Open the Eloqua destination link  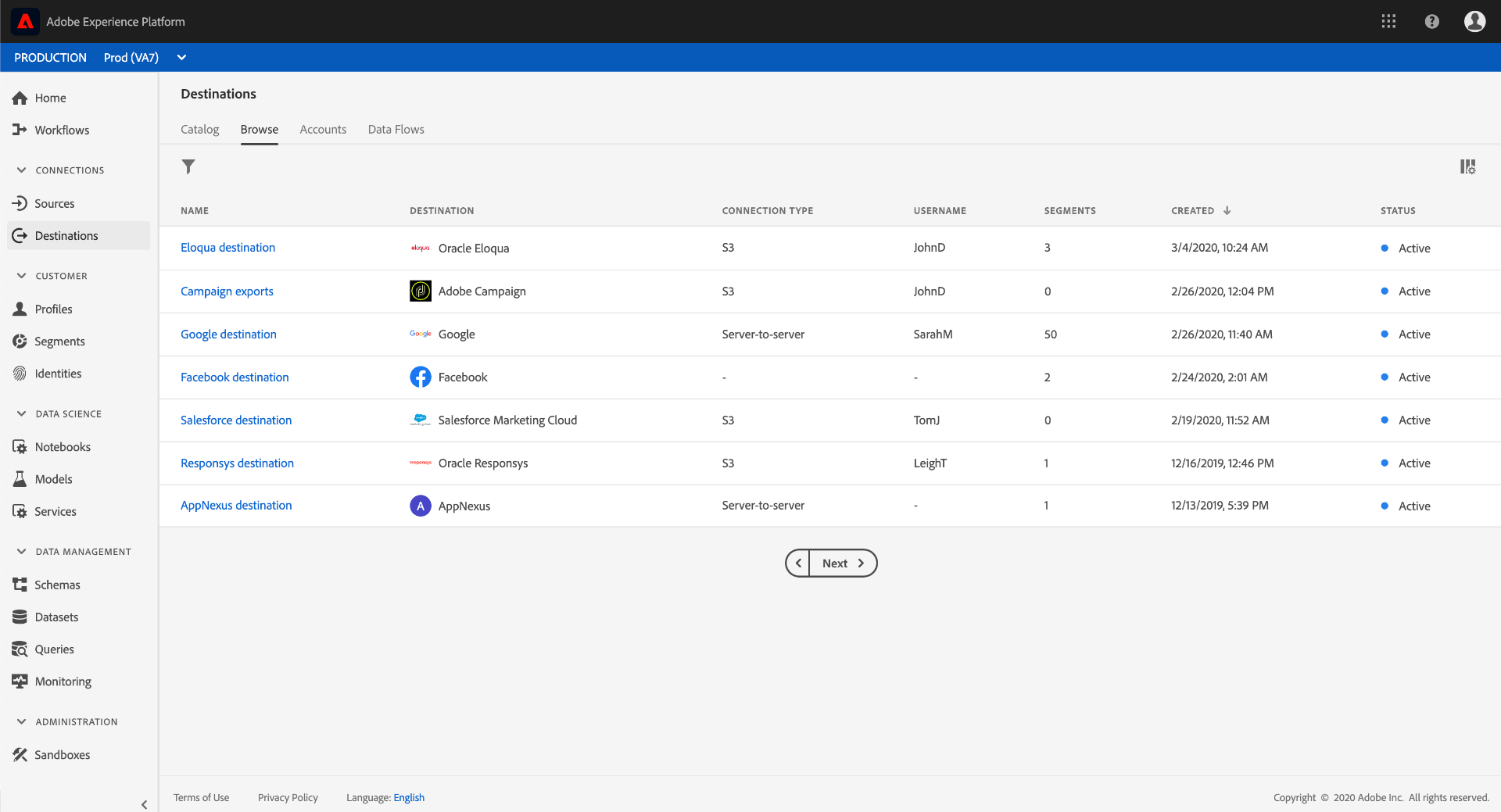point(227,247)
